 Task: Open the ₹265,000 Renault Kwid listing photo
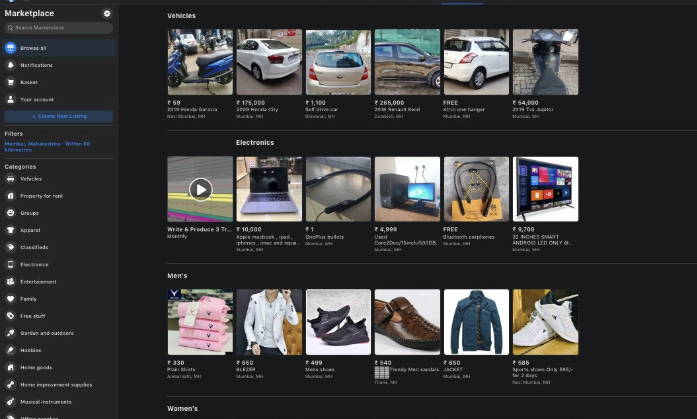[407, 62]
